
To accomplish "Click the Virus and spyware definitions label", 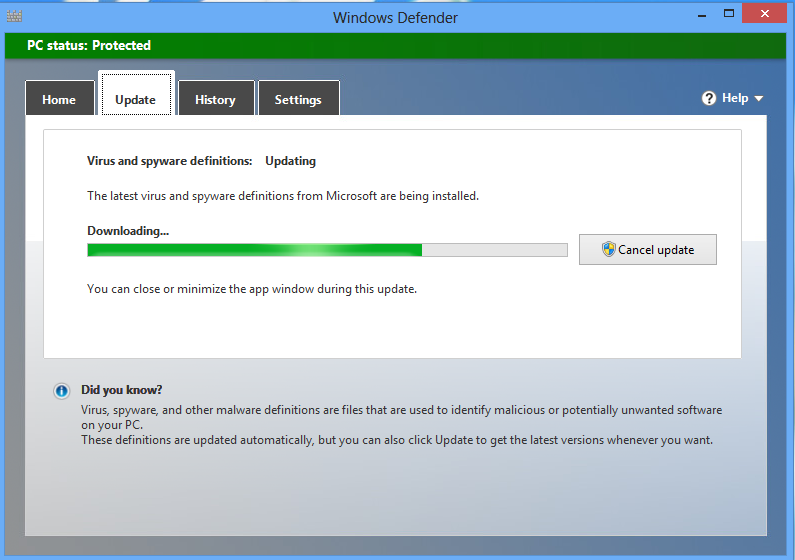I will pos(169,161).
